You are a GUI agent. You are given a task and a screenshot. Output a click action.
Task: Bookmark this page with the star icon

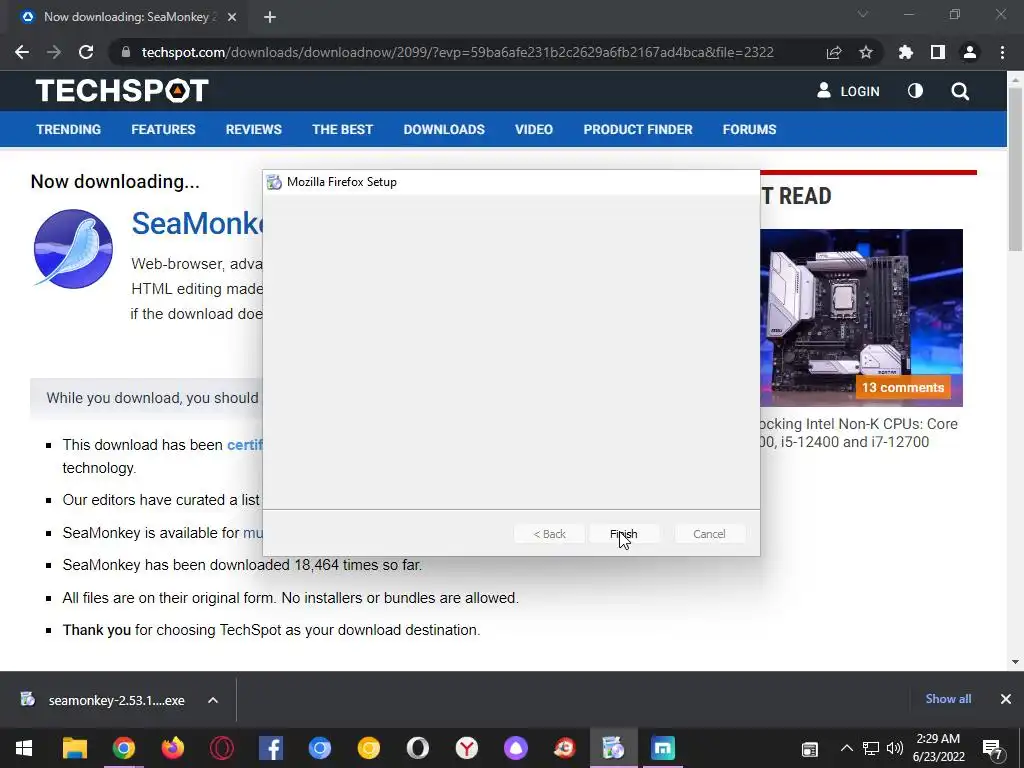[866, 52]
